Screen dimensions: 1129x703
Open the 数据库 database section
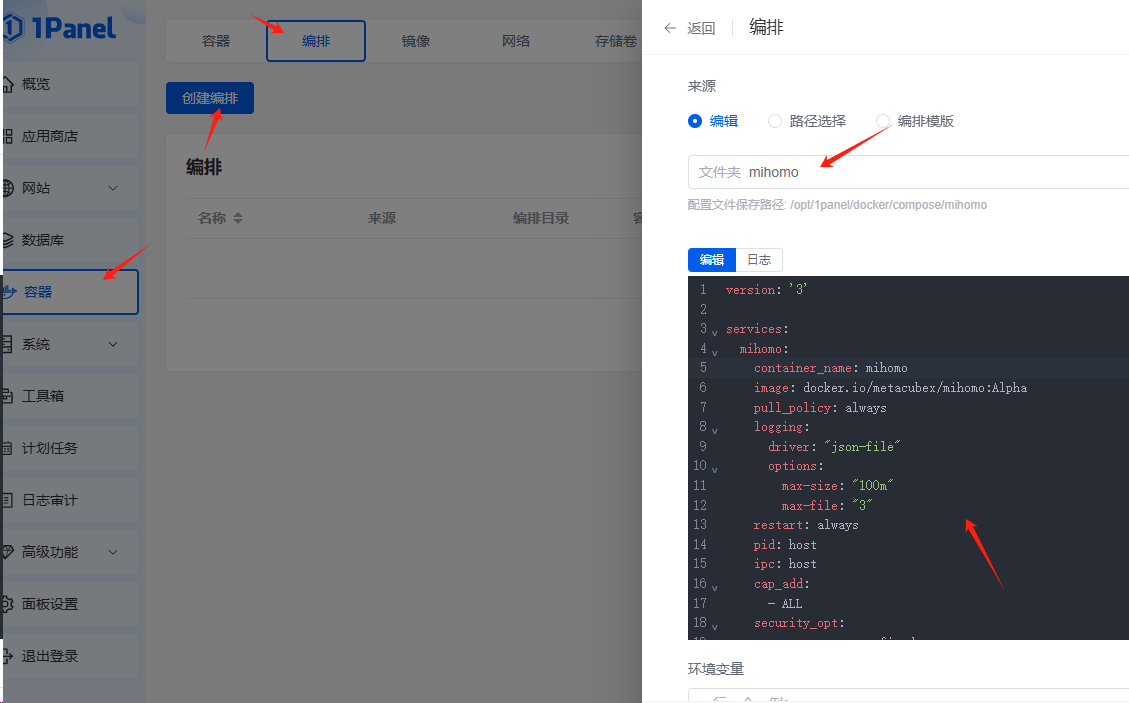[x=43, y=240]
